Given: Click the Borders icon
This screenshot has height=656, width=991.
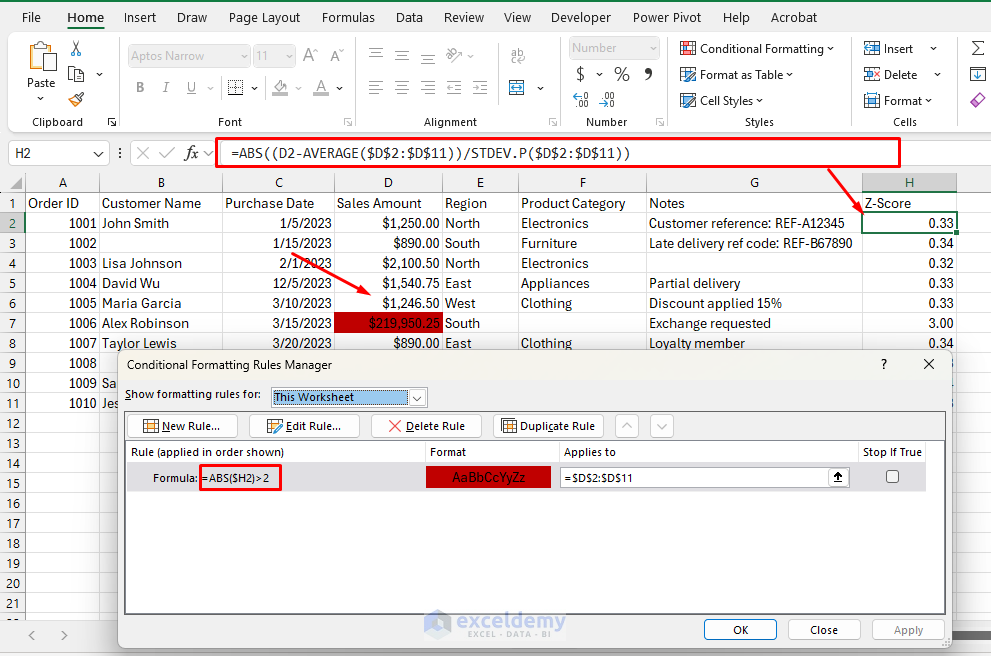Looking at the screenshot, I should point(235,87).
